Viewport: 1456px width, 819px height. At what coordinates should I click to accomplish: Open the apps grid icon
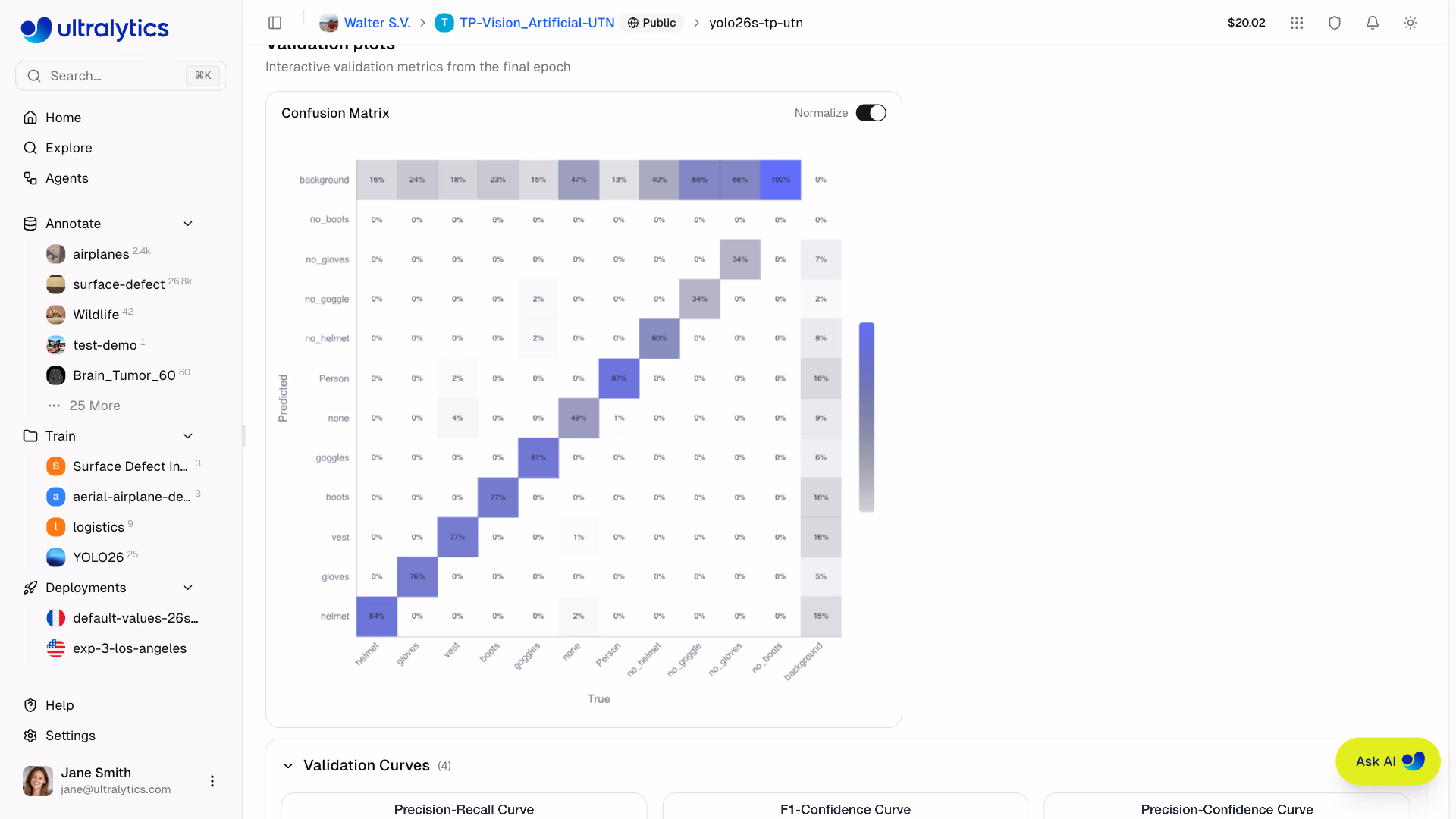click(1297, 23)
